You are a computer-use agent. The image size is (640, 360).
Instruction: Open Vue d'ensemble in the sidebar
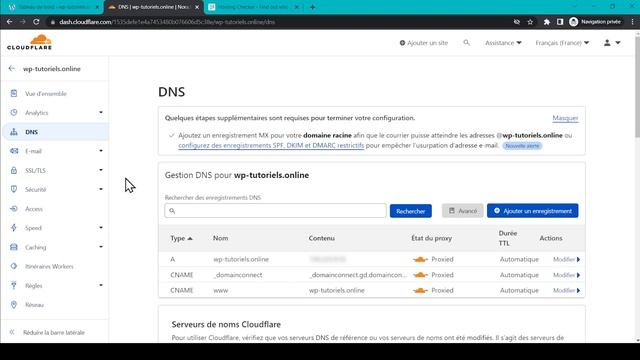45,93
